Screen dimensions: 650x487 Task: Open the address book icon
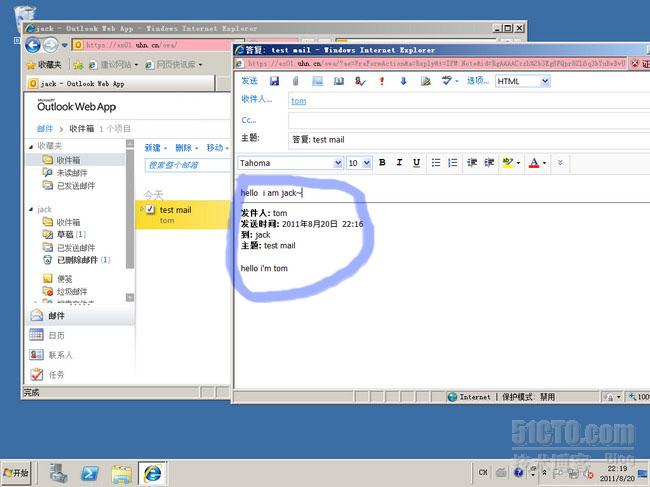click(339, 81)
